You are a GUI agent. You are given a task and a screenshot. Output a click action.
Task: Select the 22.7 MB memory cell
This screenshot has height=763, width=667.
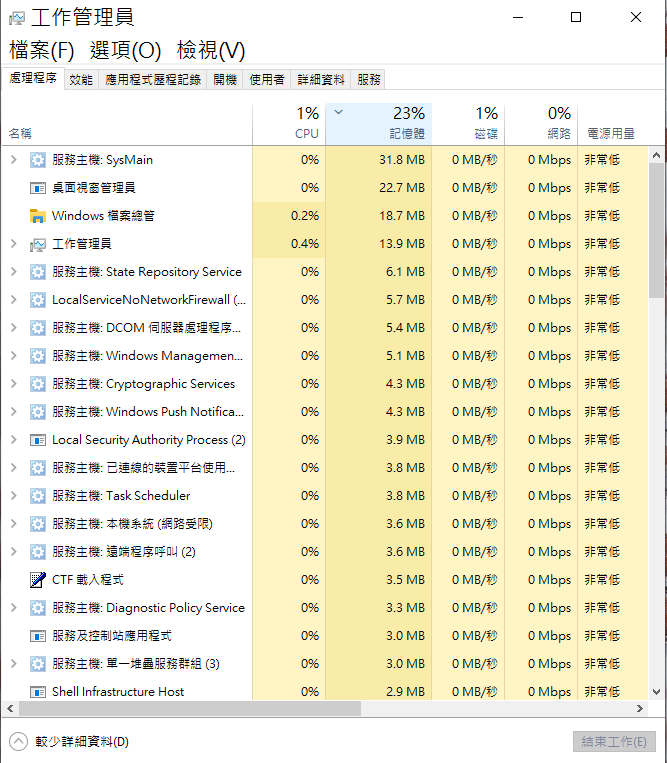coord(379,188)
